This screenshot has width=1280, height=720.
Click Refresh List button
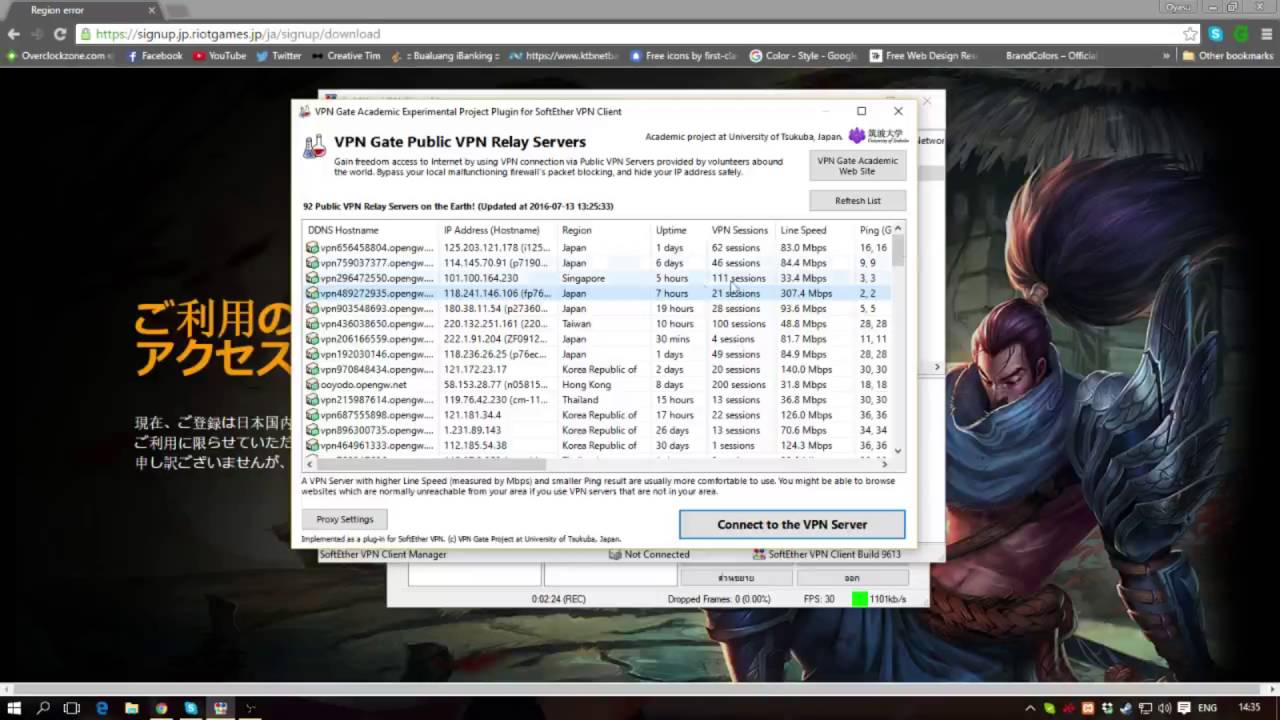coord(857,200)
